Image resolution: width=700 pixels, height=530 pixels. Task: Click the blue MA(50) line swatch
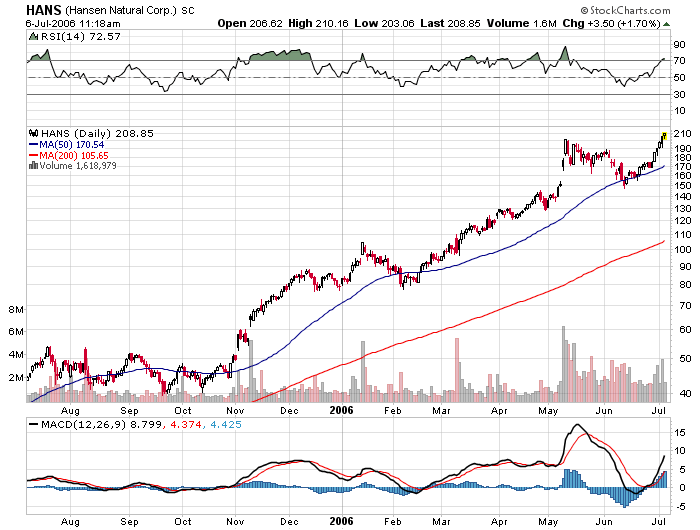point(34,145)
